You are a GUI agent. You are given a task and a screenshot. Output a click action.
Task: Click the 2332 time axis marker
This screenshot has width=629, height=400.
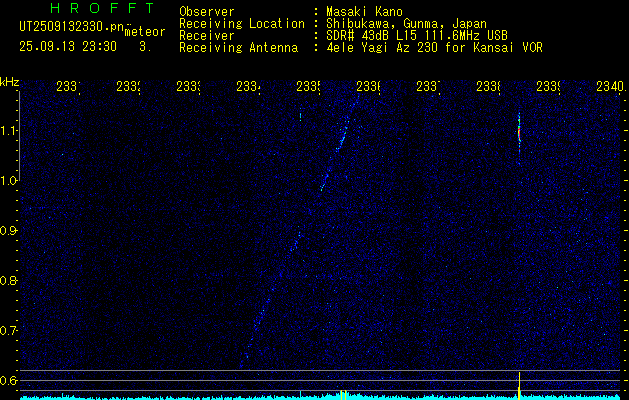pos(128,87)
